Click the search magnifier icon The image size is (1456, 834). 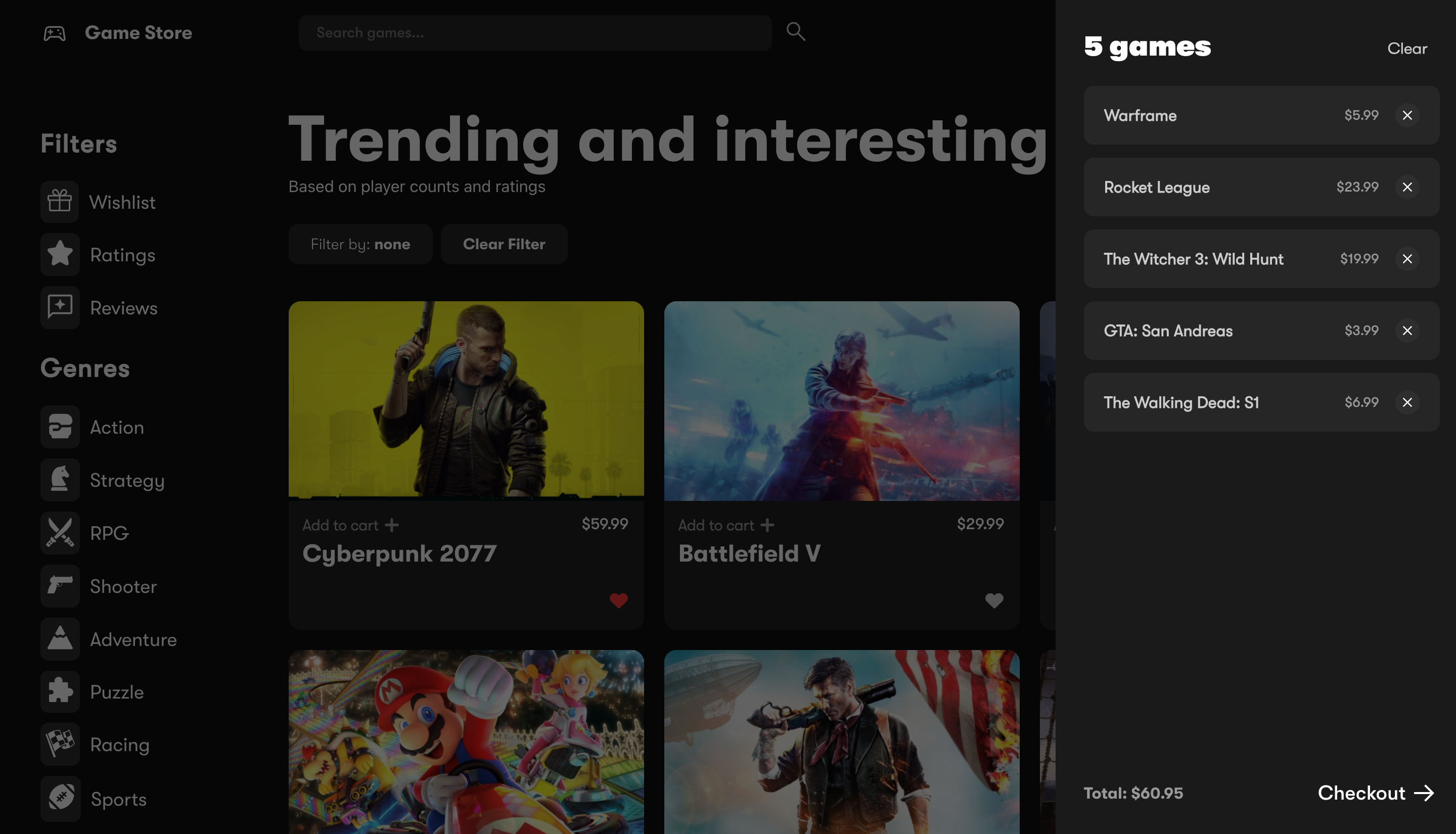(x=796, y=31)
